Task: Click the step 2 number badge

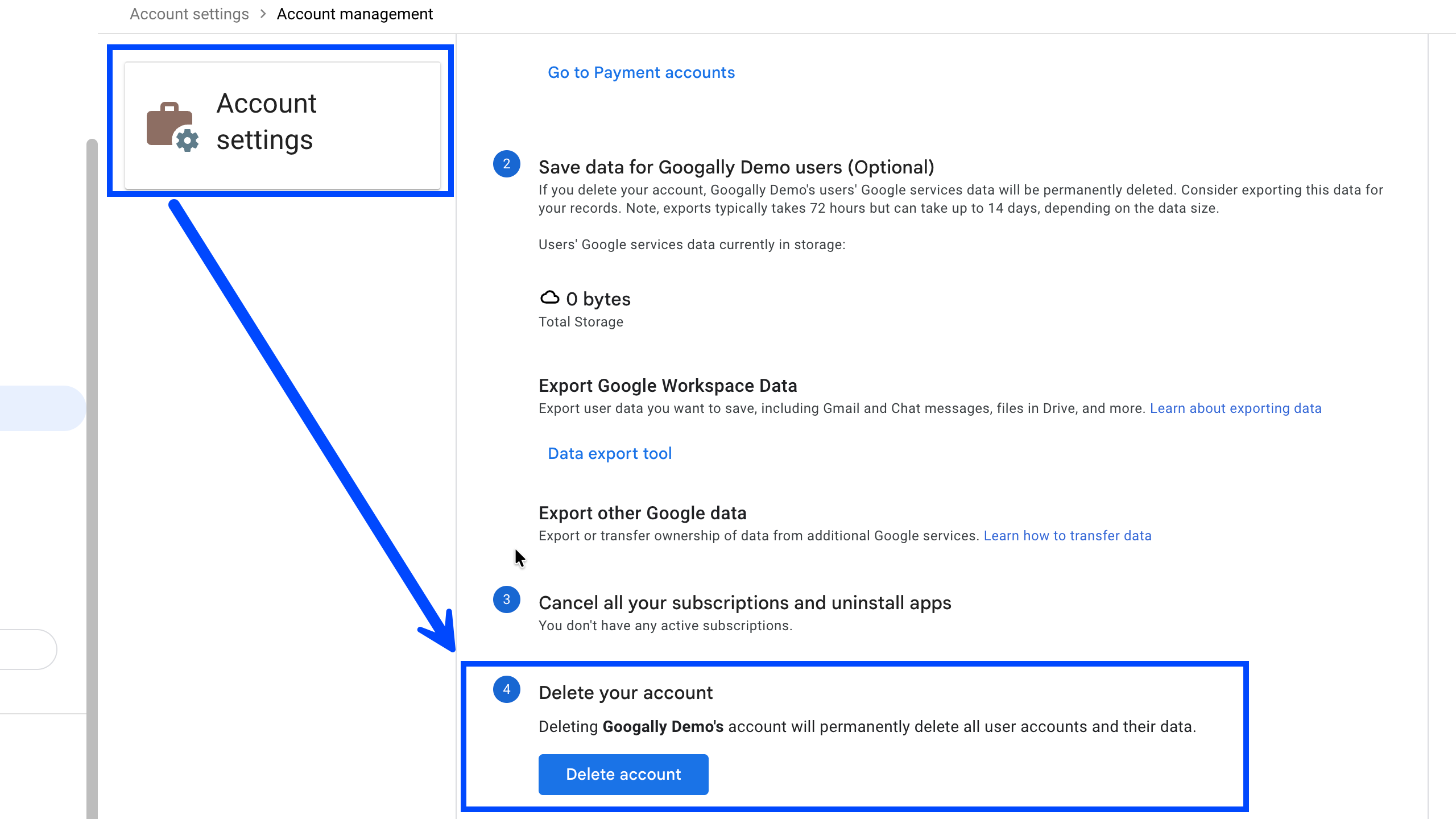Action: coord(506,164)
